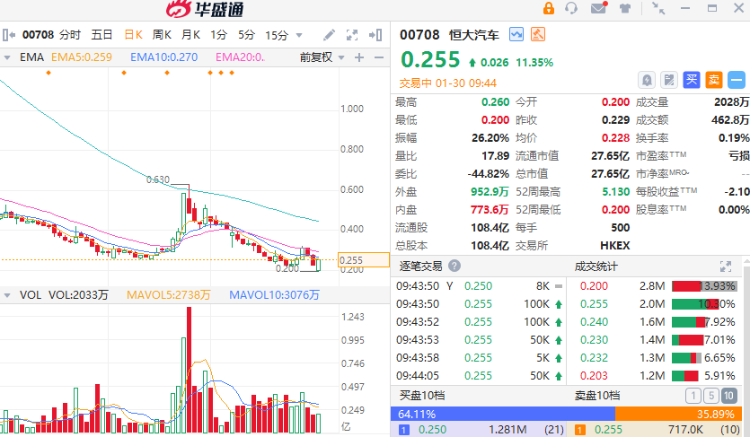Click the EMA10:0.270 indicator label
Image resolution: width=750 pixels, height=437 pixels.
(164, 57)
